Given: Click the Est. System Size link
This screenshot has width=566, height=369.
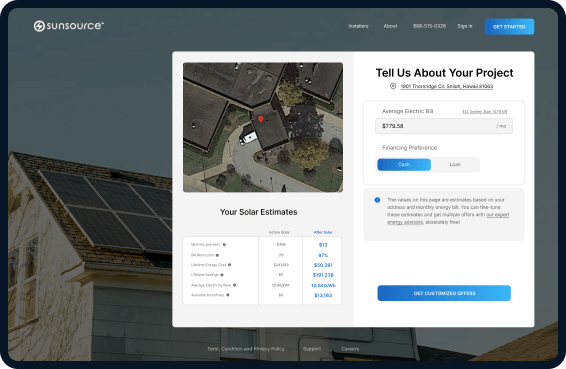Looking at the screenshot, I should pyautogui.click(x=484, y=112).
